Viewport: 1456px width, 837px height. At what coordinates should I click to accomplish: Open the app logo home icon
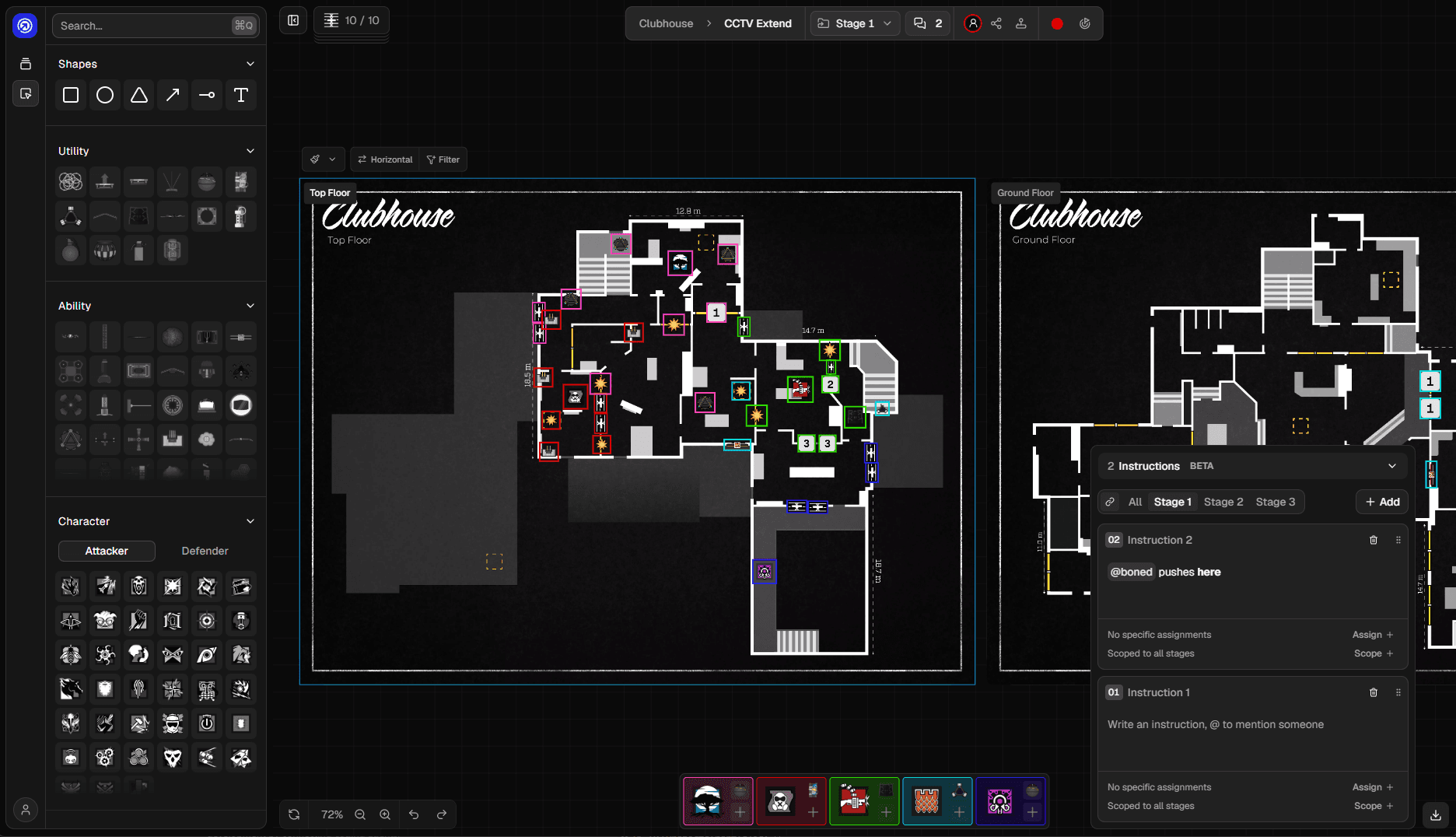pyautogui.click(x=26, y=26)
